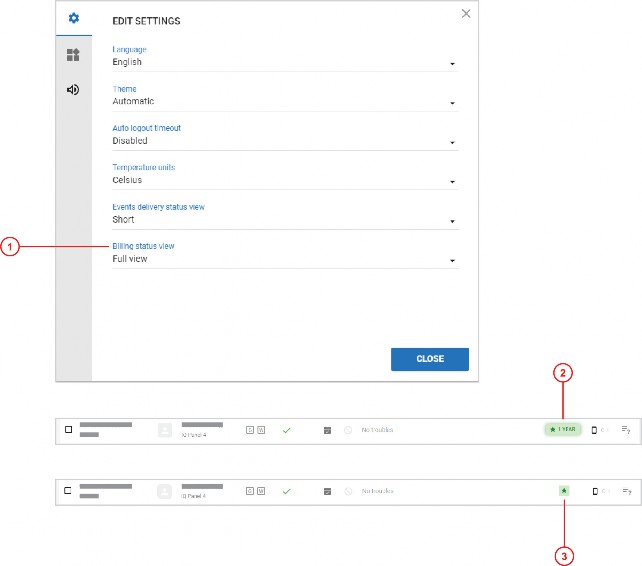Click the crossed-circle icon in the star-only badge row
This screenshot has height=566, width=642.
point(348,491)
